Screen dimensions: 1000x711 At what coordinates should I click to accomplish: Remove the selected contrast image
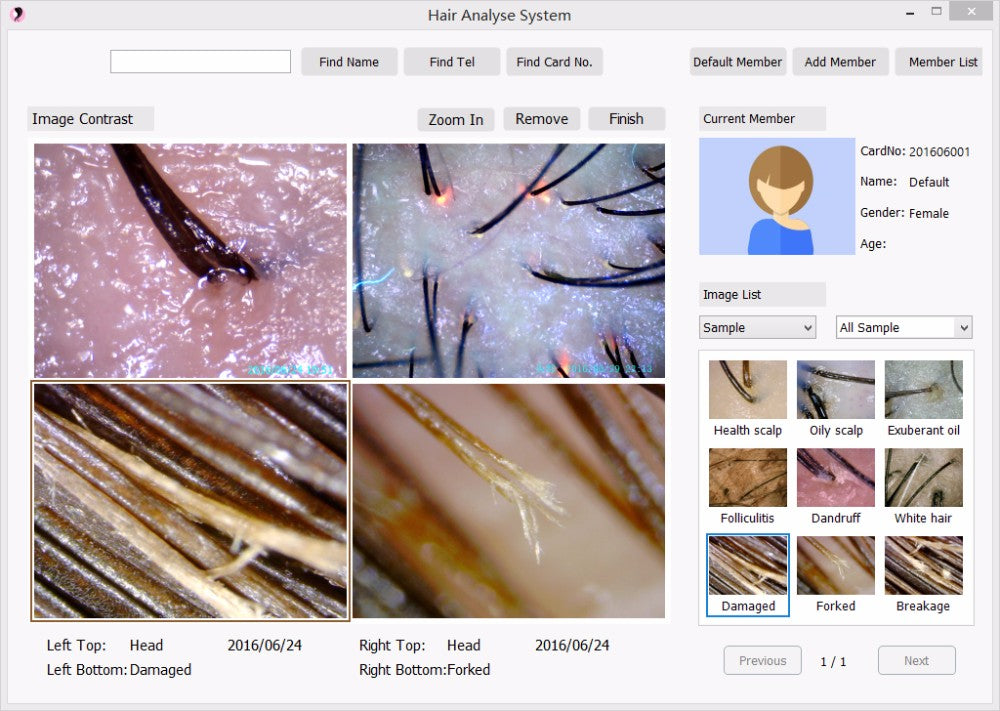(541, 119)
